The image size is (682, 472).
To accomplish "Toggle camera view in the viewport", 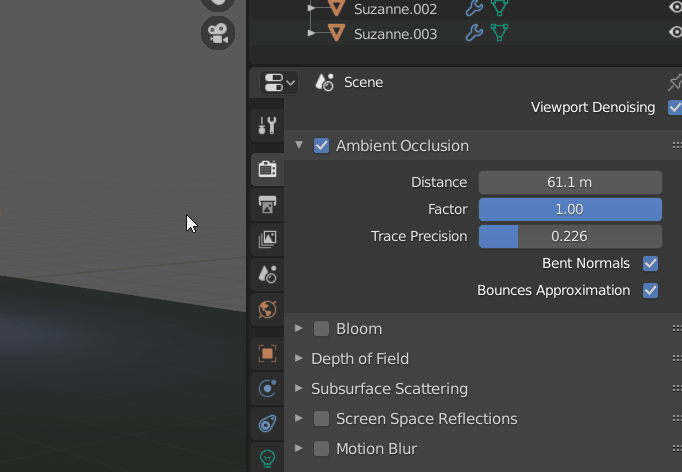I will 217,33.
